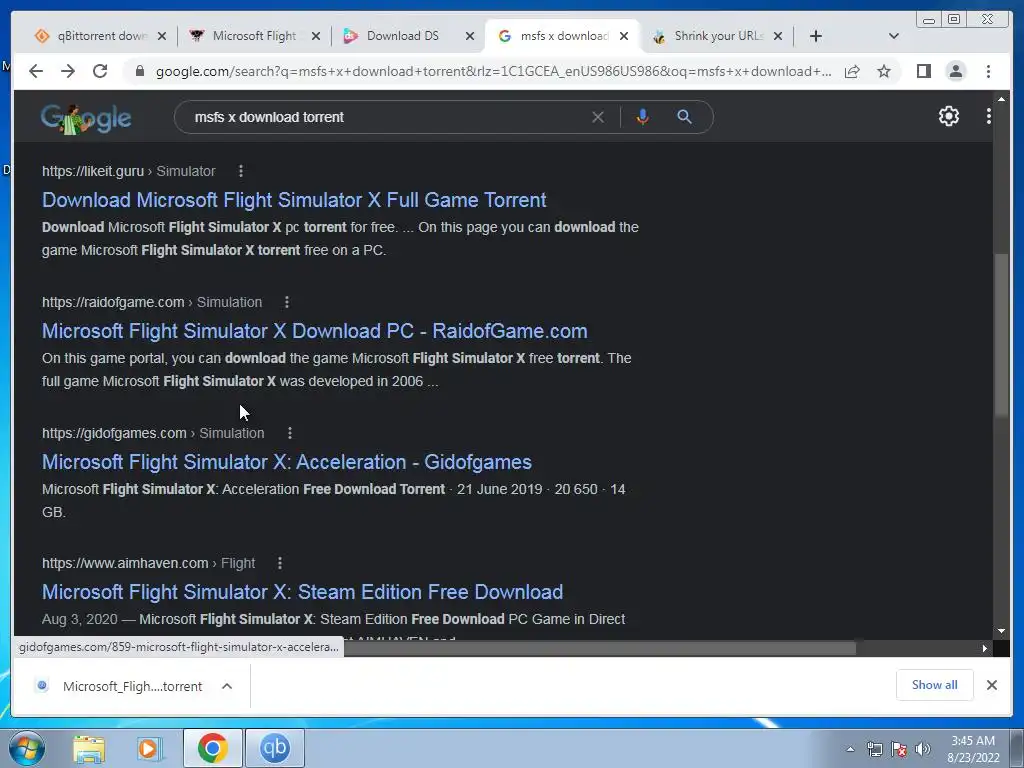Screen dimensions: 1024x768
Task: Run the search with the magnifier icon
Action: (684, 117)
